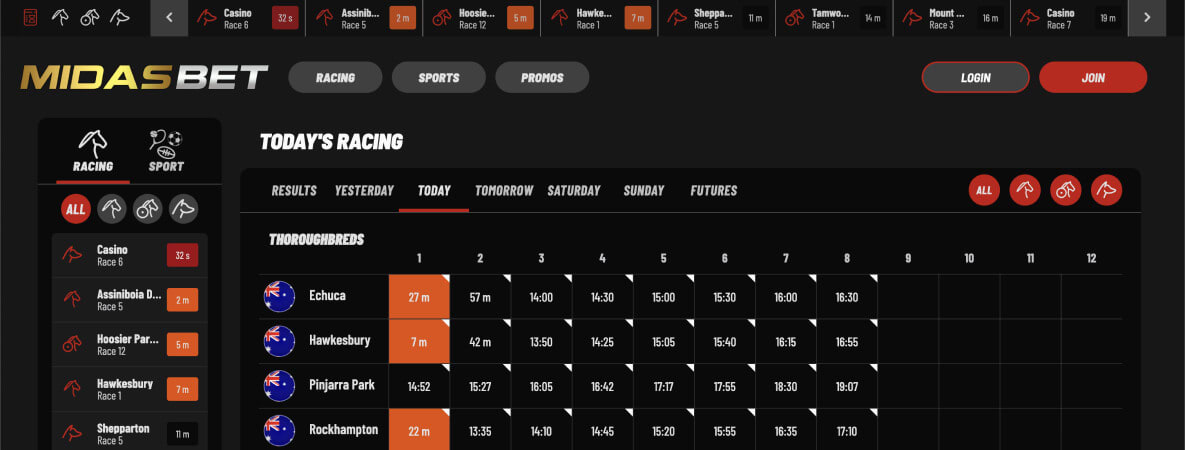Open the Sports menu in header
The image size is (1185, 450).
click(x=438, y=77)
